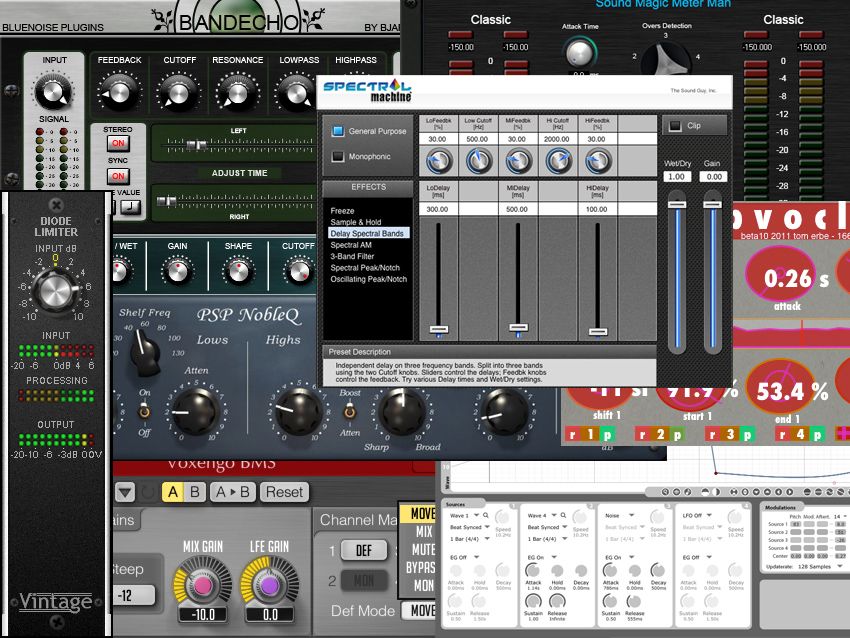Click the magnifier icon next to Wave 4

(x=563, y=515)
